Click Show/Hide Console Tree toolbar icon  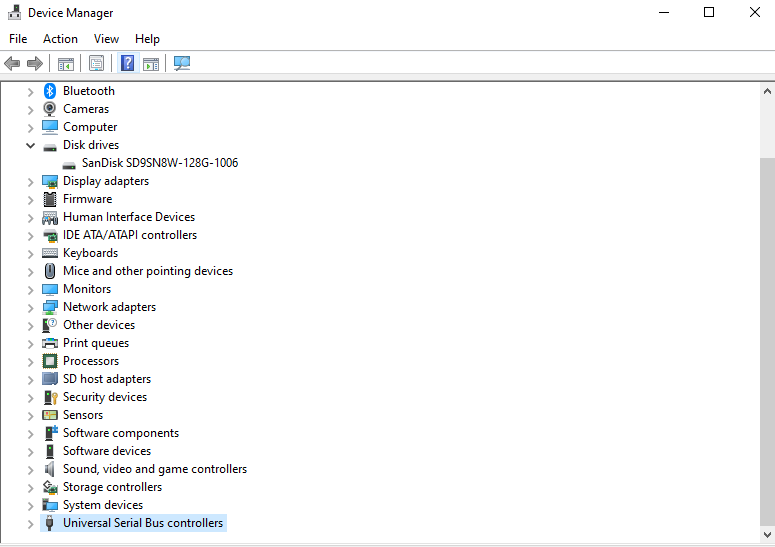click(66, 64)
